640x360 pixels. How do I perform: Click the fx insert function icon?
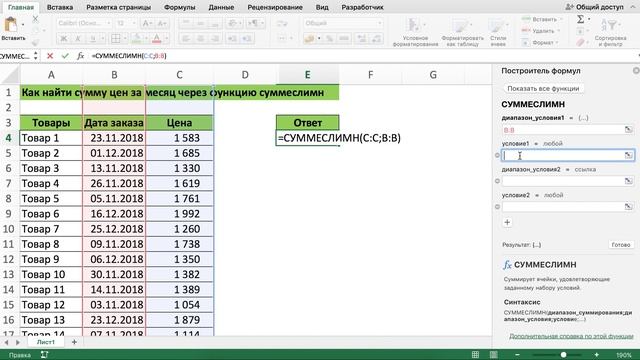click(x=80, y=56)
